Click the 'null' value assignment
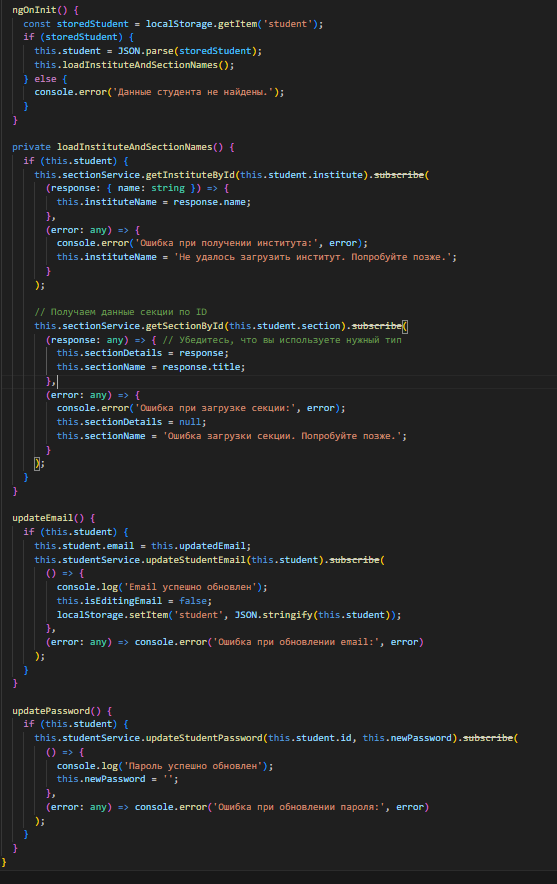This screenshot has width=557, height=884. pos(190,422)
